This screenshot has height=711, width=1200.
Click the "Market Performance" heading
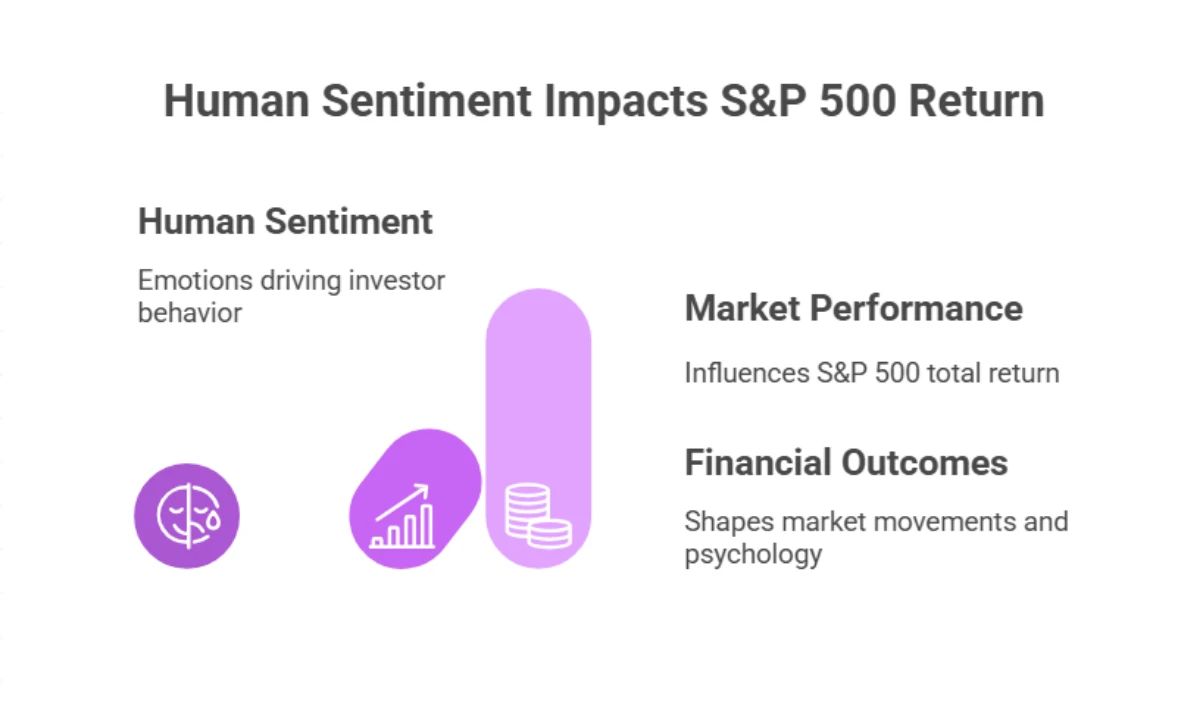(853, 308)
